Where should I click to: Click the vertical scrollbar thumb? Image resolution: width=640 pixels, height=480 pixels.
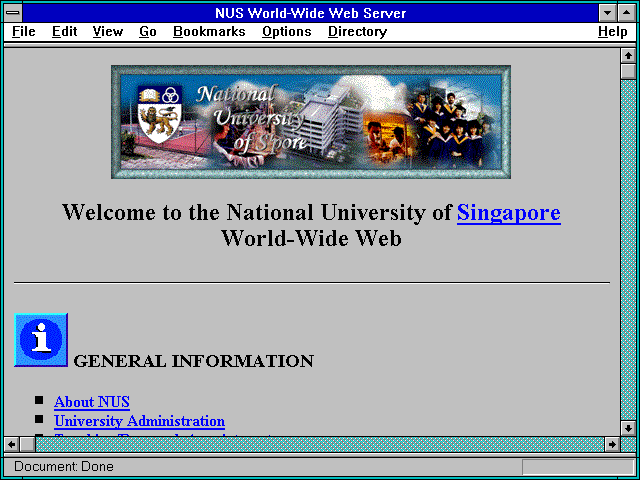(x=628, y=71)
